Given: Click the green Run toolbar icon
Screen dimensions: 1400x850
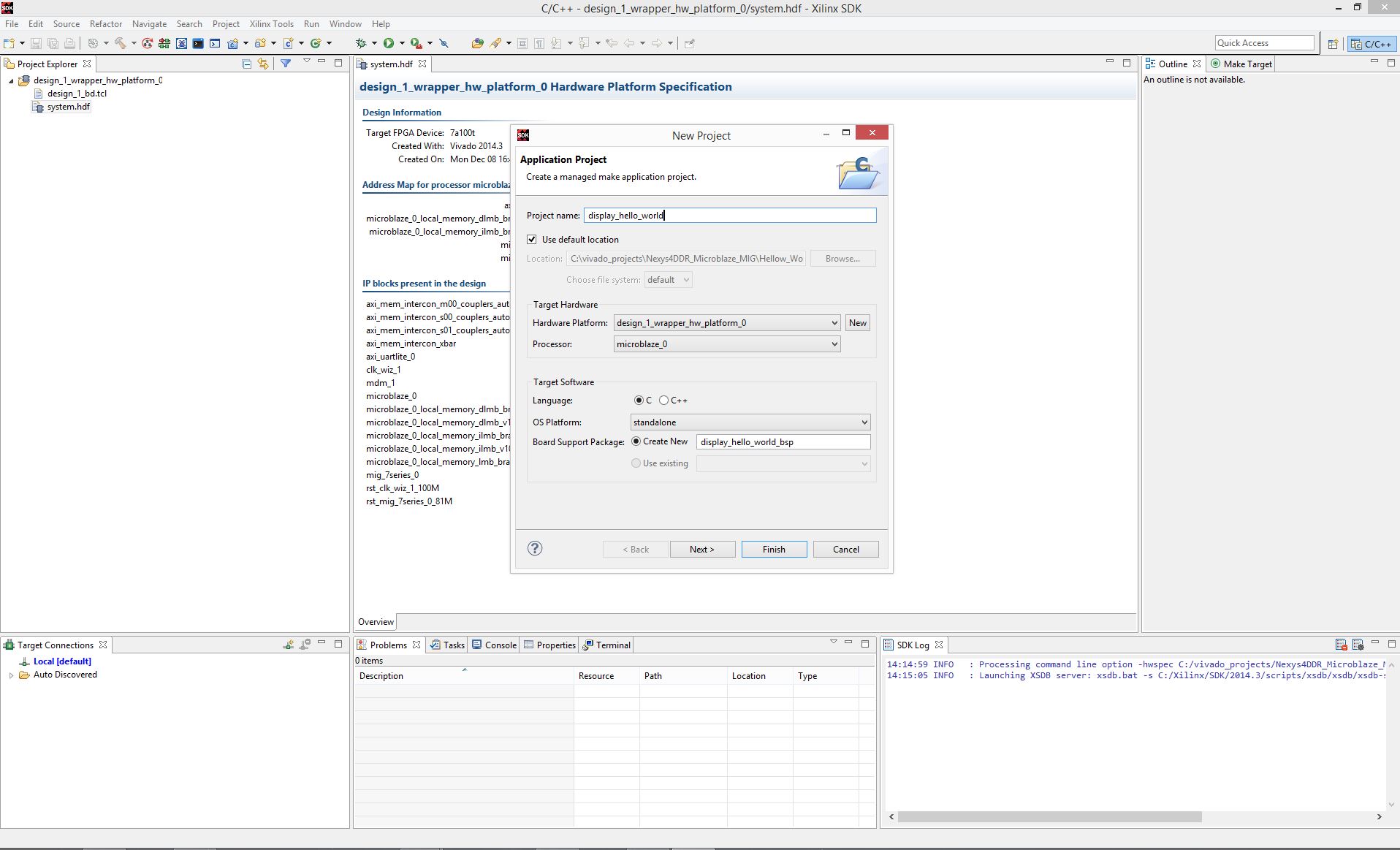Looking at the screenshot, I should [x=389, y=43].
